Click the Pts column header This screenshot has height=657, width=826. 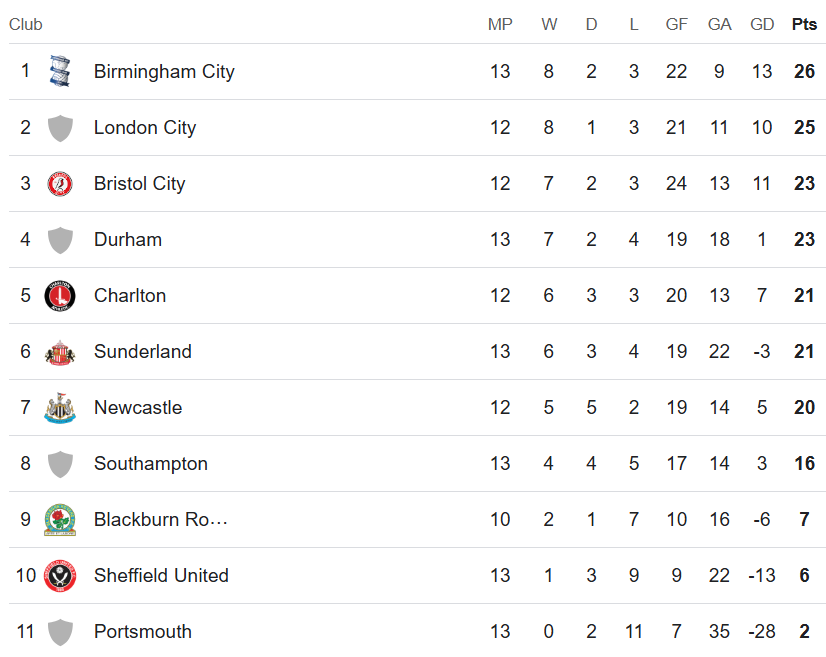(804, 24)
